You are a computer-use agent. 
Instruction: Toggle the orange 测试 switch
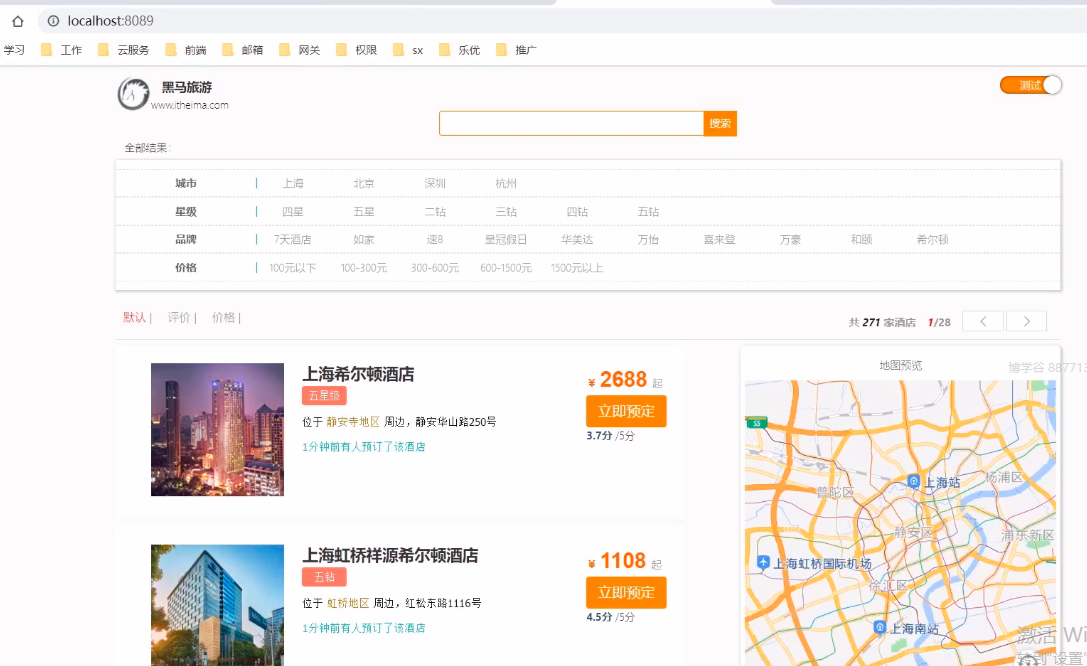(x=1030, y=85)
